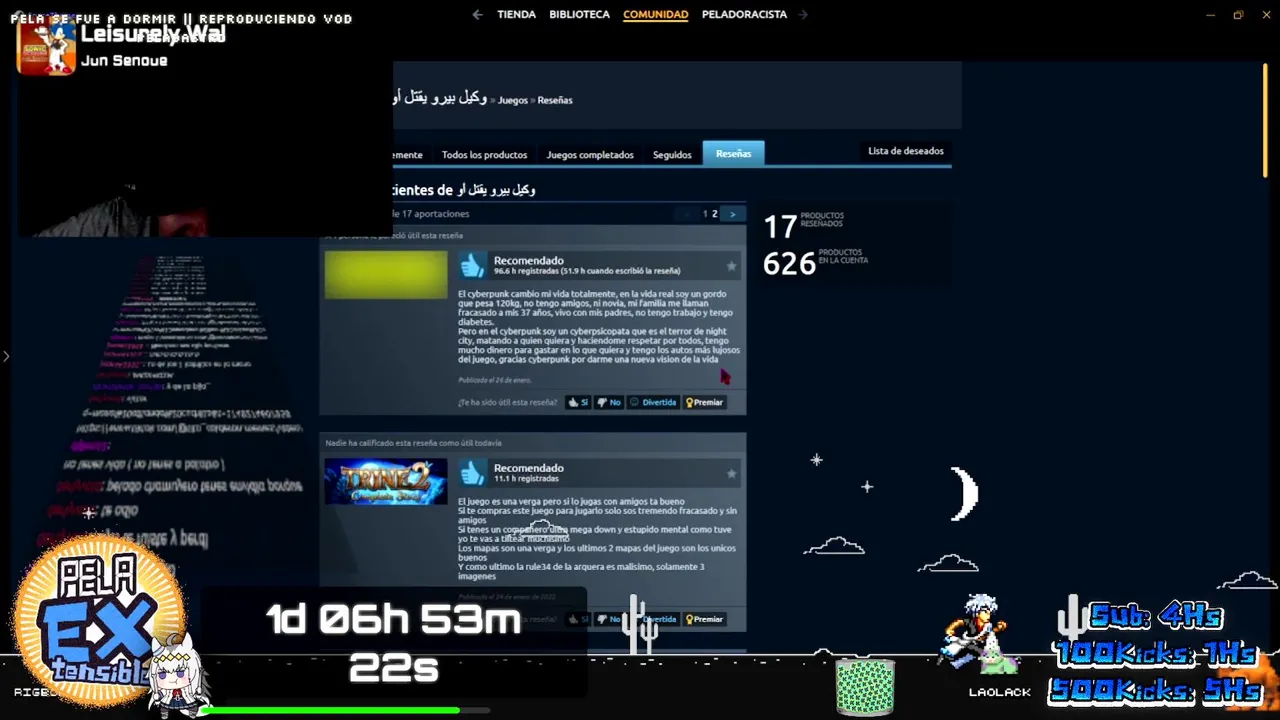Restore down the Steam window

[1238, 14]
